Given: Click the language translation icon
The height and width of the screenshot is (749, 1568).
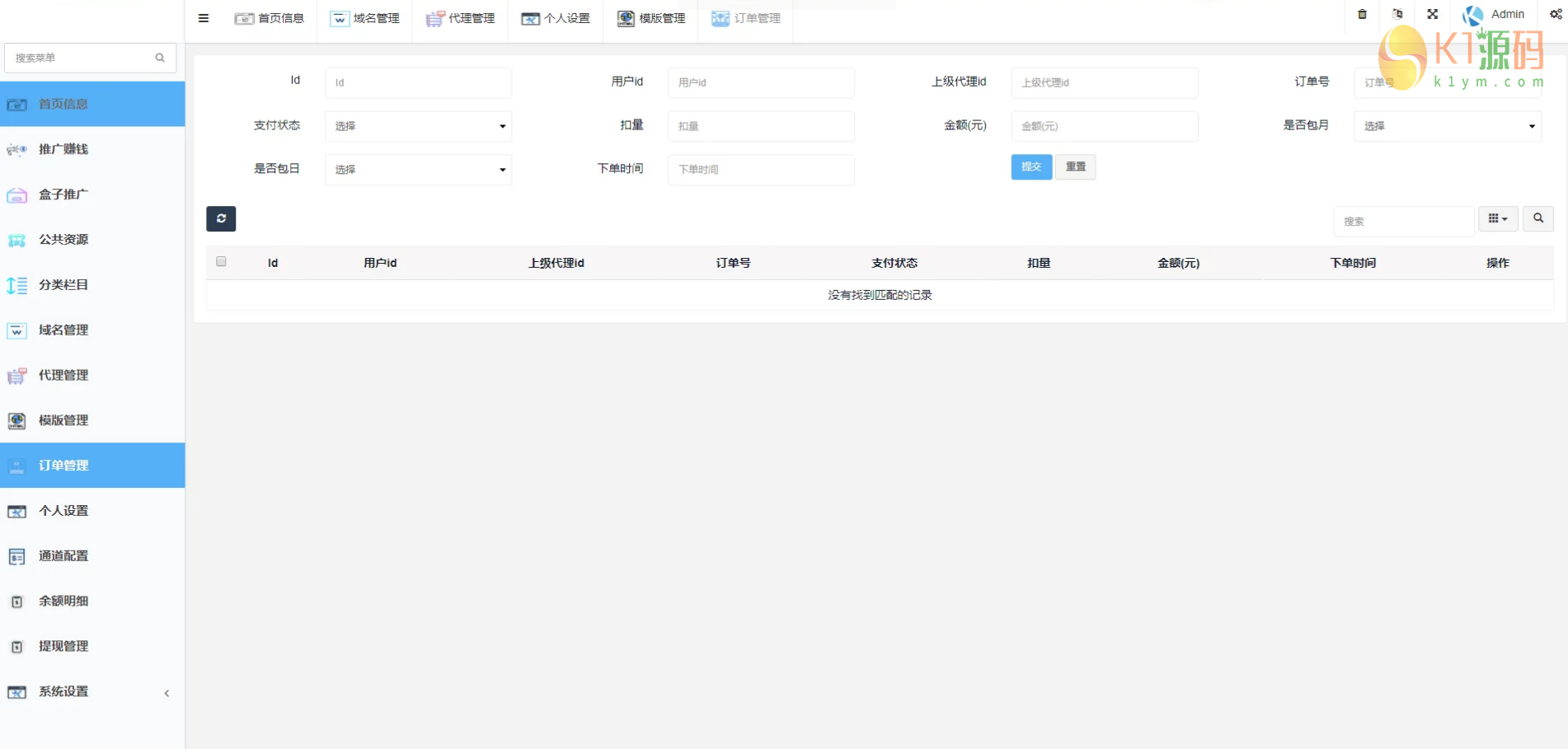Looking at the screenshot, I should 1397,14.
